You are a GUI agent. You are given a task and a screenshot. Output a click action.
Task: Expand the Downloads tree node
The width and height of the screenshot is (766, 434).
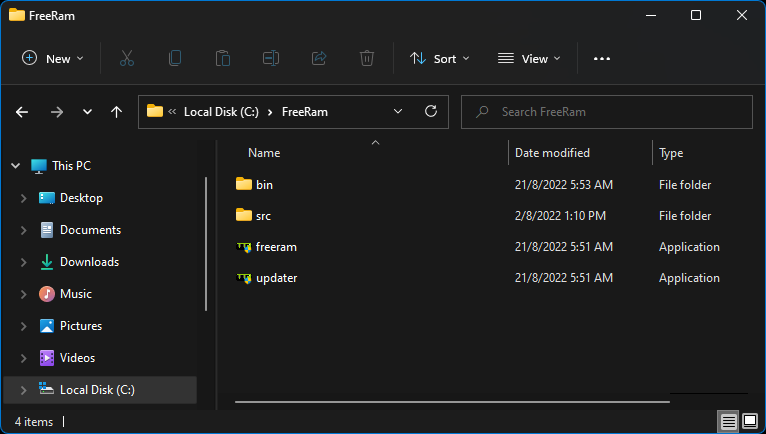[23, 262]
